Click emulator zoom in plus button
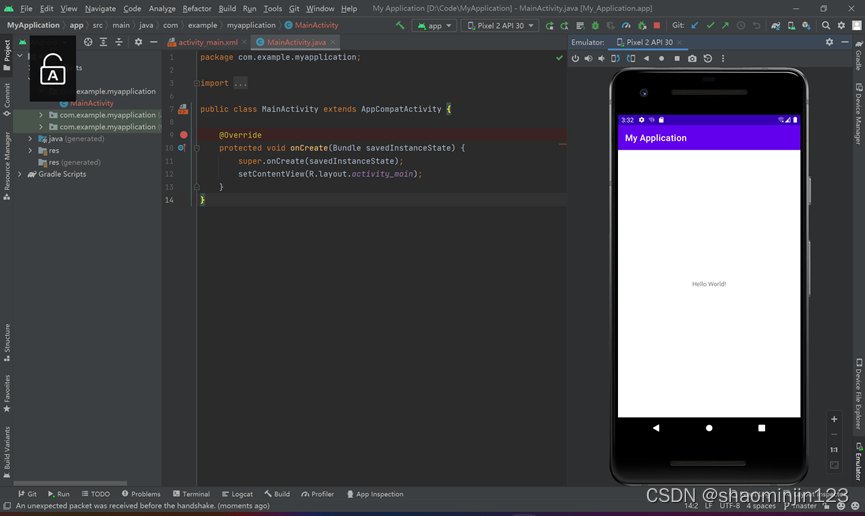The image size is (865, 516). 834,419
